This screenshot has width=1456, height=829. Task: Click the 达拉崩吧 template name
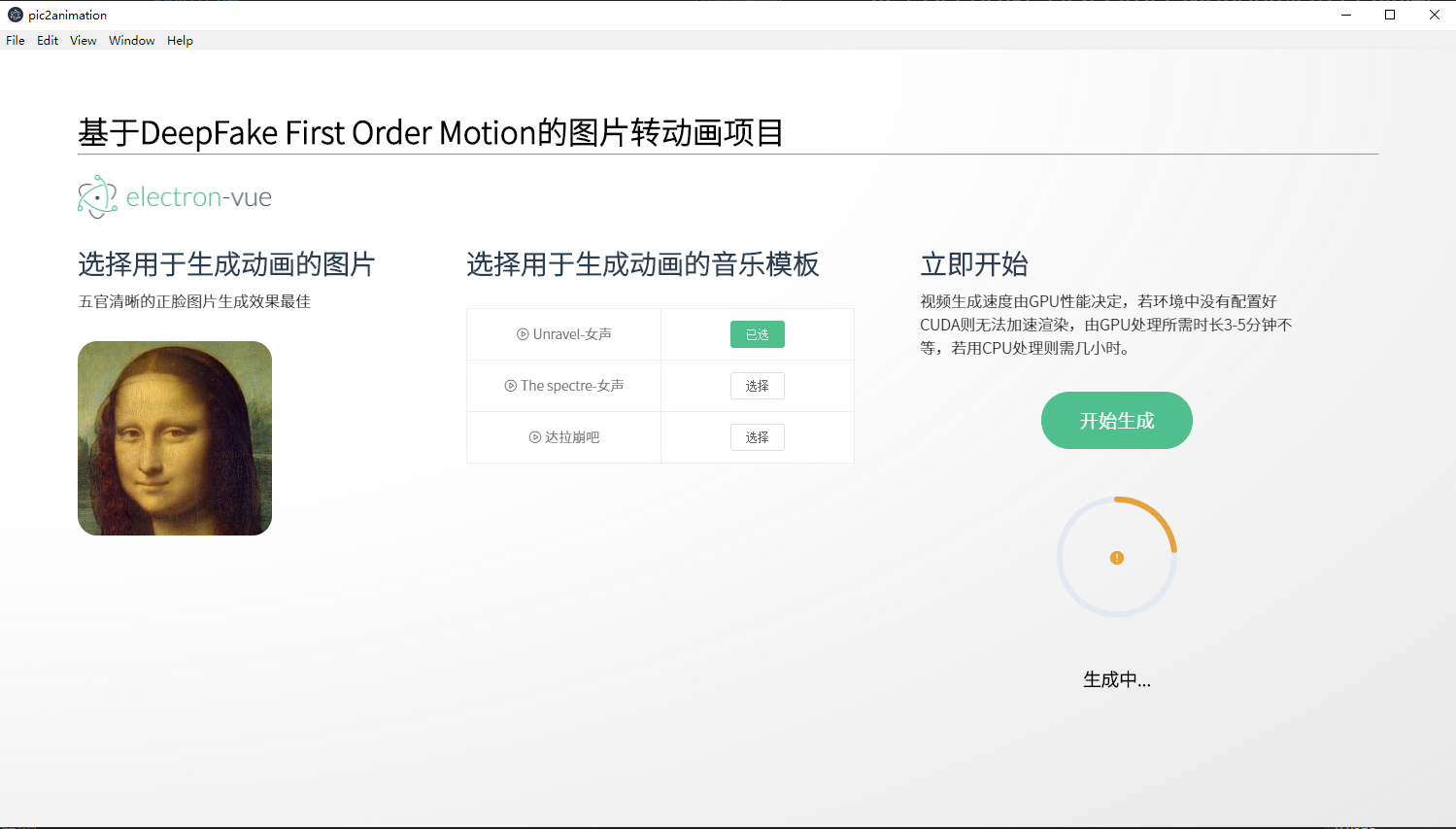[572, 437]
